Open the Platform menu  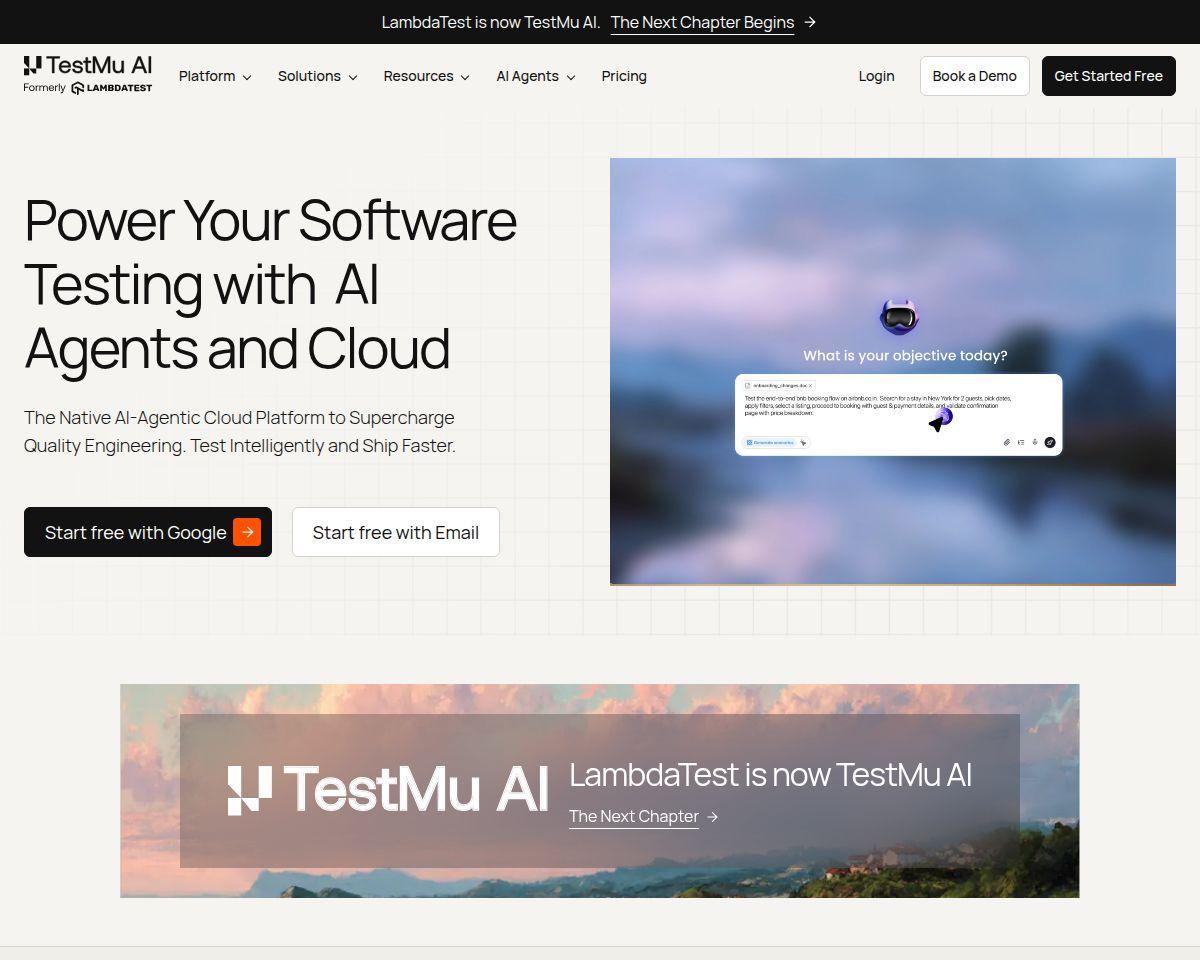pyautogui.click(x=215, y=76)
